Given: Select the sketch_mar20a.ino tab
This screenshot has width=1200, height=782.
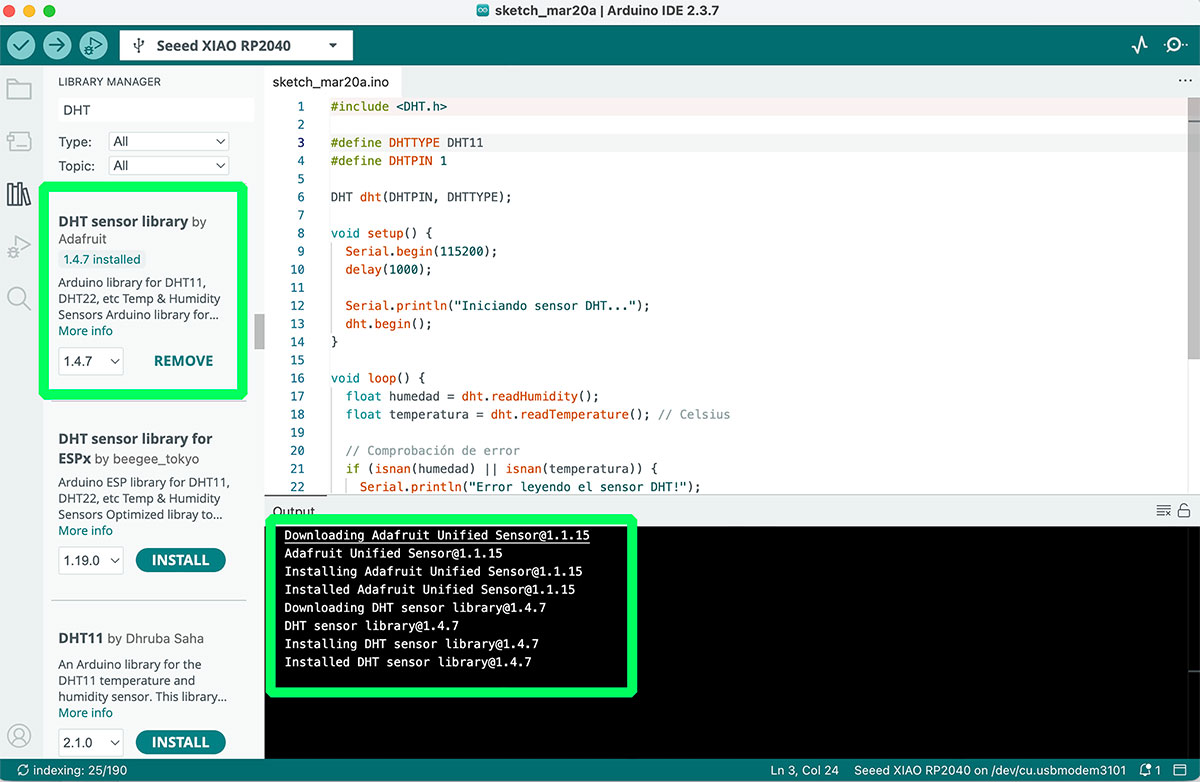Looking at the screenshot, I should 330,82.
